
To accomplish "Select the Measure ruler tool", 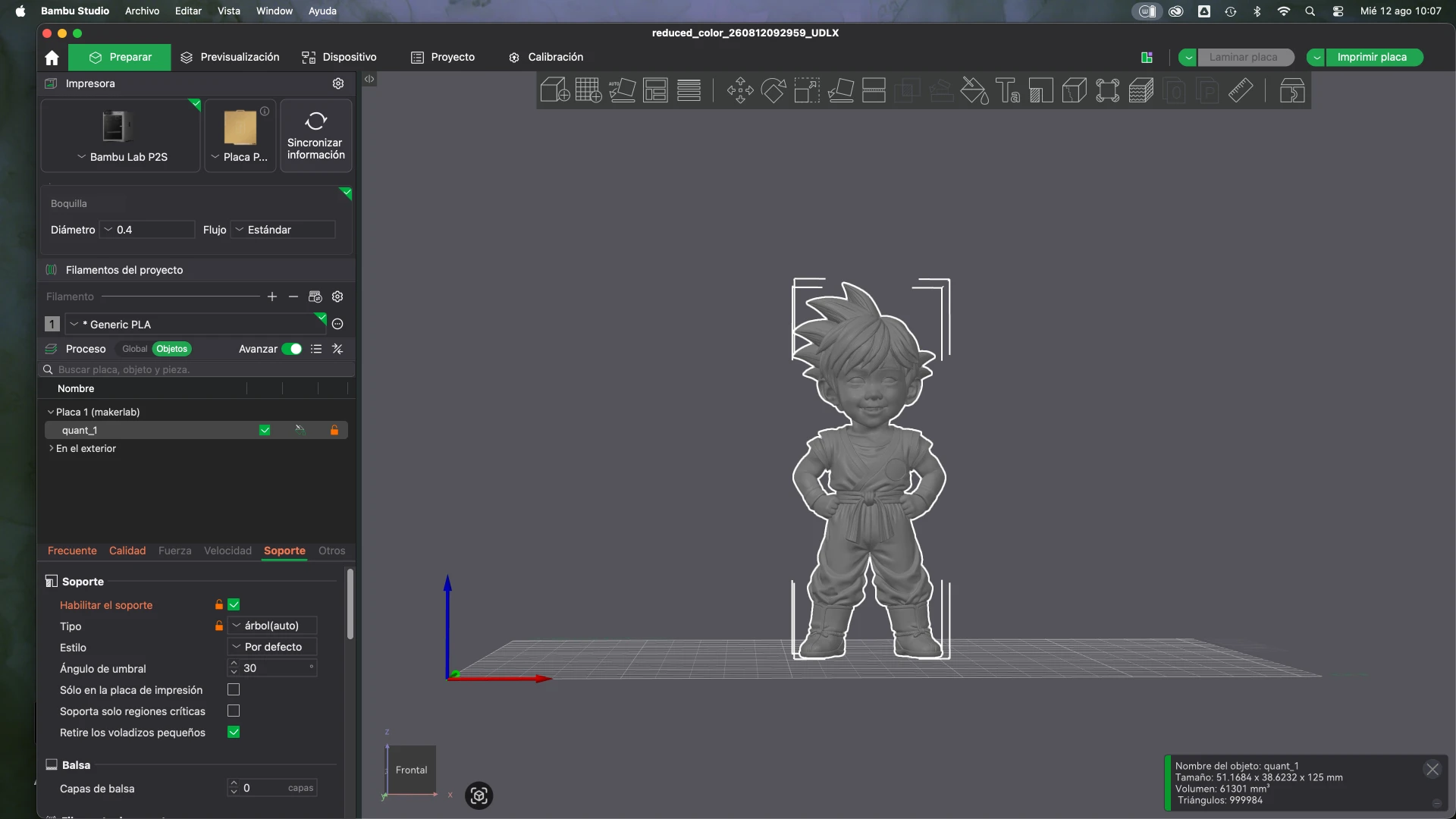I will coord(1241,90).
